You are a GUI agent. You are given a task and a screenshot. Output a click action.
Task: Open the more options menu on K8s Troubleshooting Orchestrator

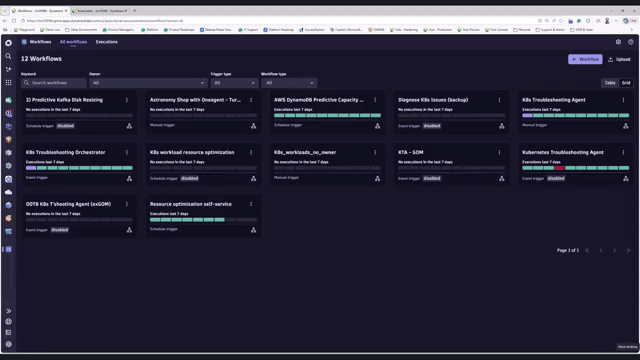127,152
